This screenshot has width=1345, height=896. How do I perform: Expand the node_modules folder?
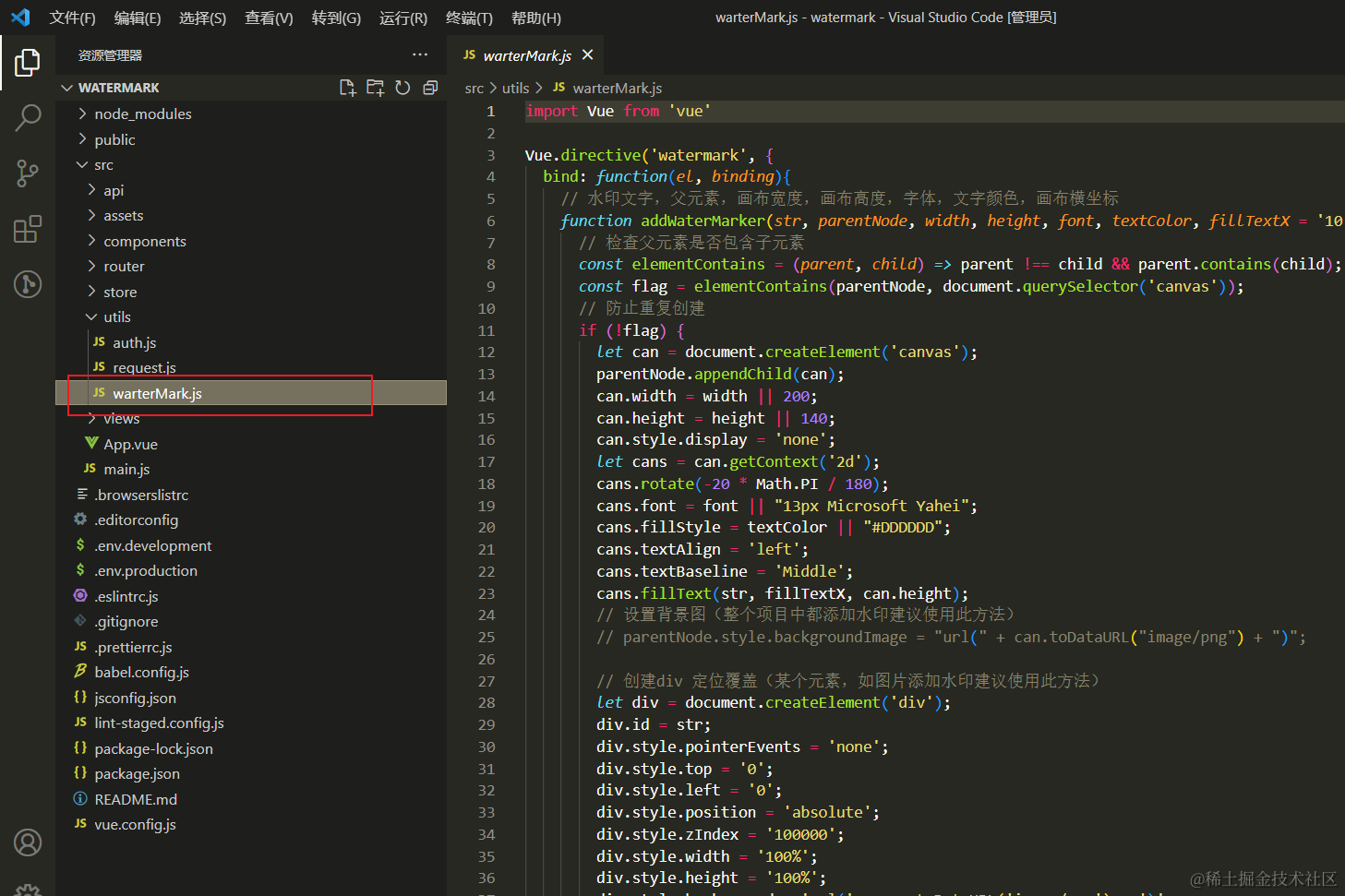point(142,113)
